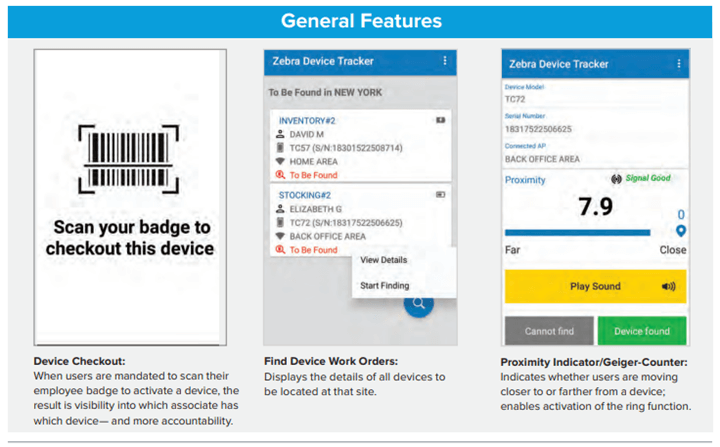Choose Start Finding from the popup menu
The image size is (720, 447).
384,286
